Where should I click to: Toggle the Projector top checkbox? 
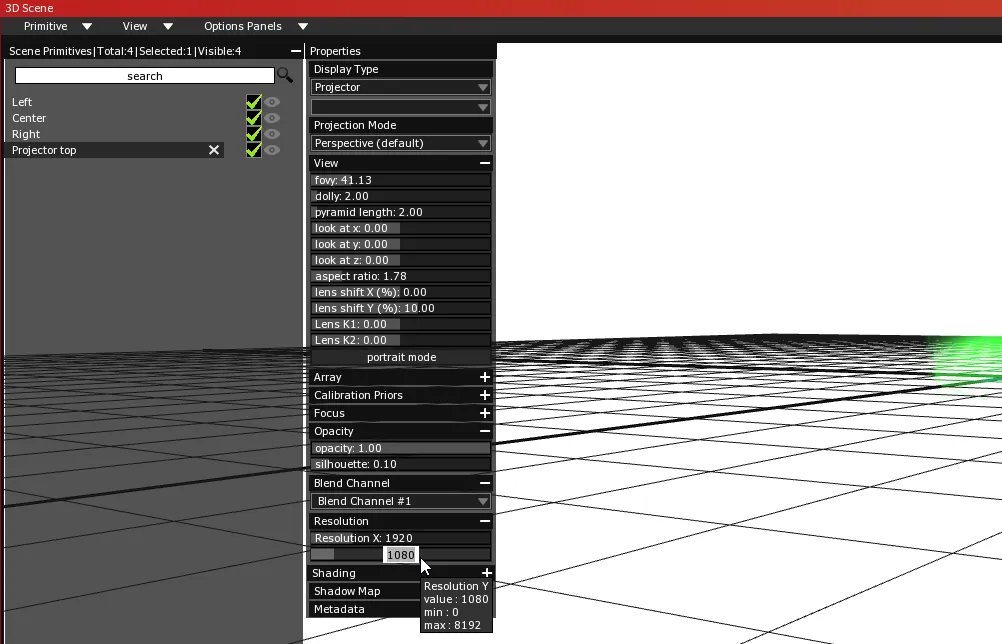[254, 150]
